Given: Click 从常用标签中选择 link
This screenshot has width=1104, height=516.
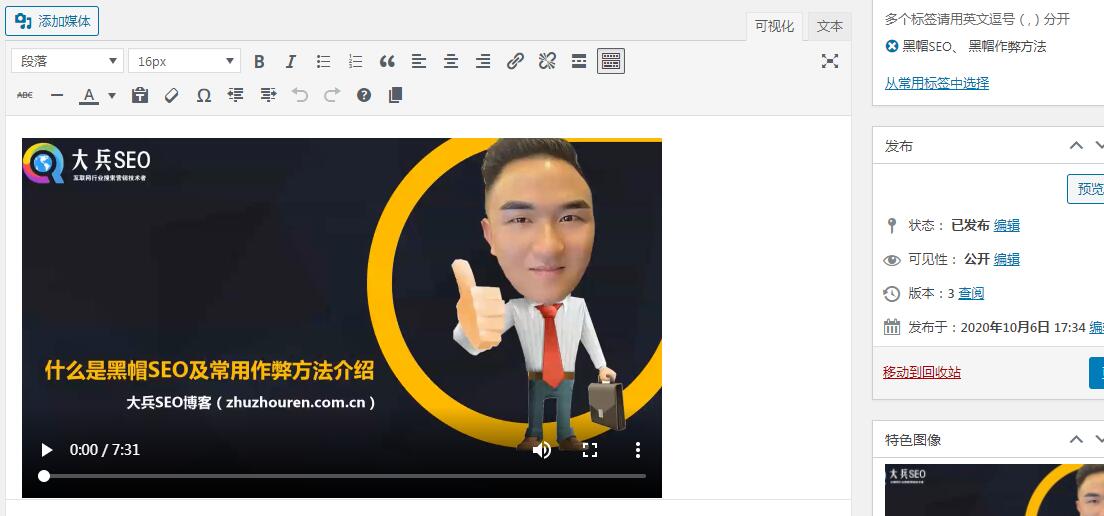Looking at the screenshot, I should 936,83.
